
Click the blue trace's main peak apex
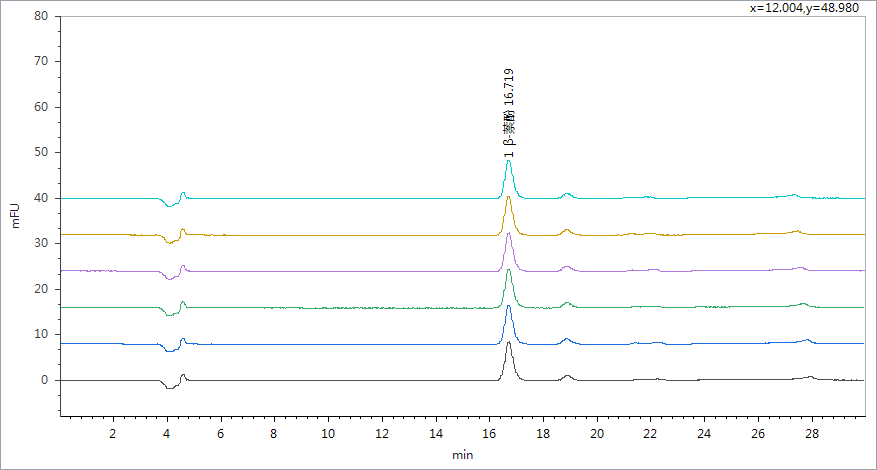point(508,306)
